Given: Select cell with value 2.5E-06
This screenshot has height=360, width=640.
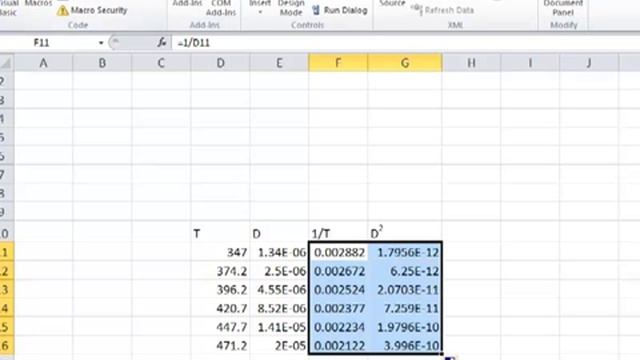Looking at the screenshot, I should (279, 271).
